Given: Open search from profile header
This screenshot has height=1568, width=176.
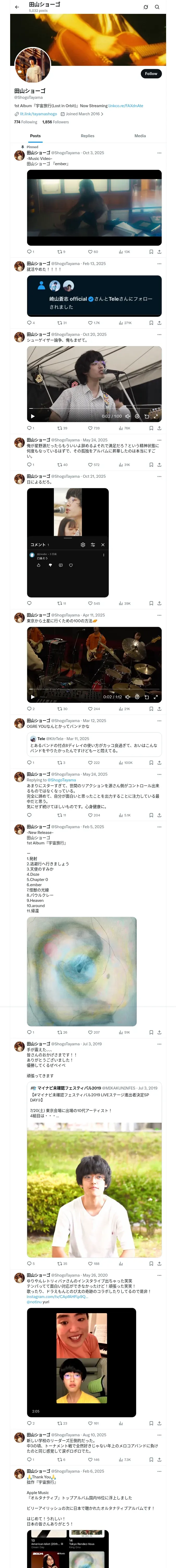Looking at the screenshot, I should (157, 7).
